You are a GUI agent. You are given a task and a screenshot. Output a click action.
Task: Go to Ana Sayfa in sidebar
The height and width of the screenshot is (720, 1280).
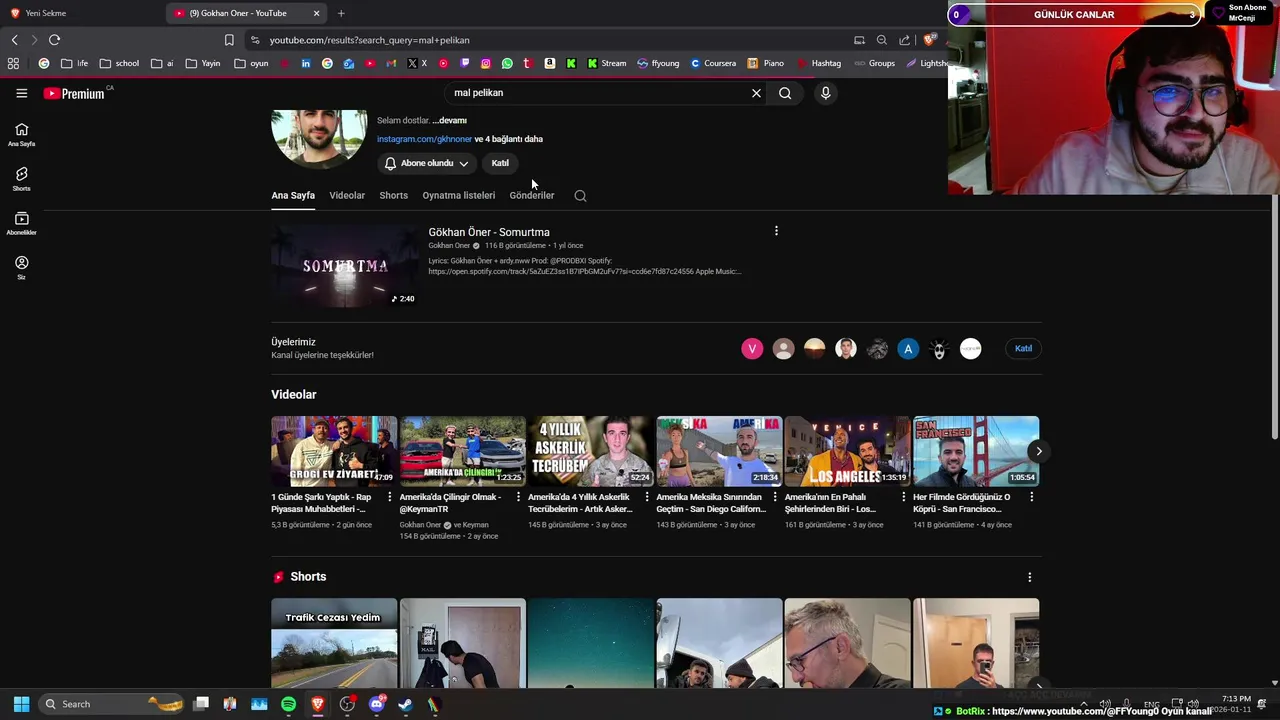21,134
